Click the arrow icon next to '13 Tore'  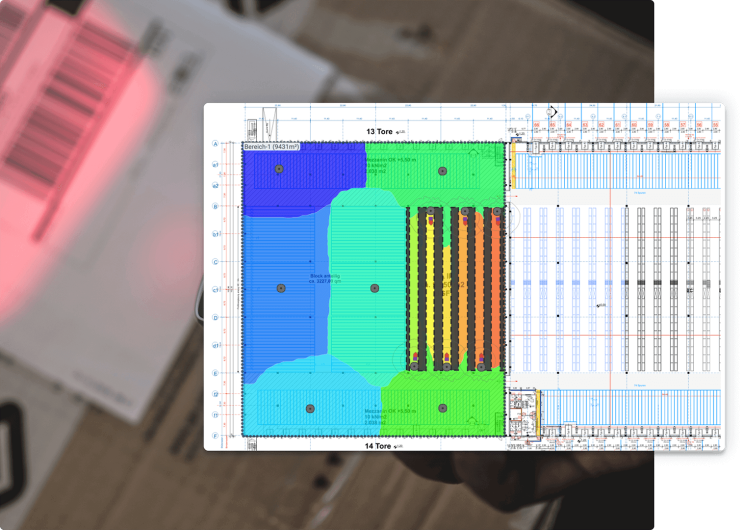[400, 132]
